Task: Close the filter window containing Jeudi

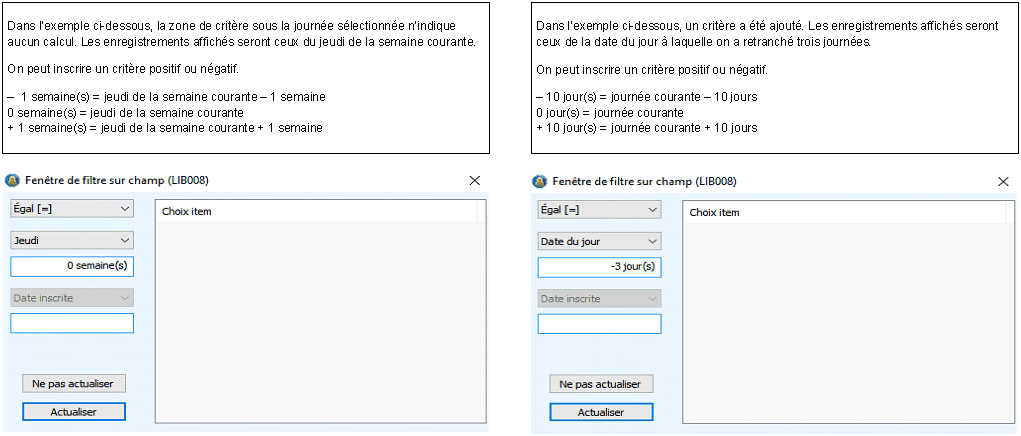Action: (x=475, y=181)
